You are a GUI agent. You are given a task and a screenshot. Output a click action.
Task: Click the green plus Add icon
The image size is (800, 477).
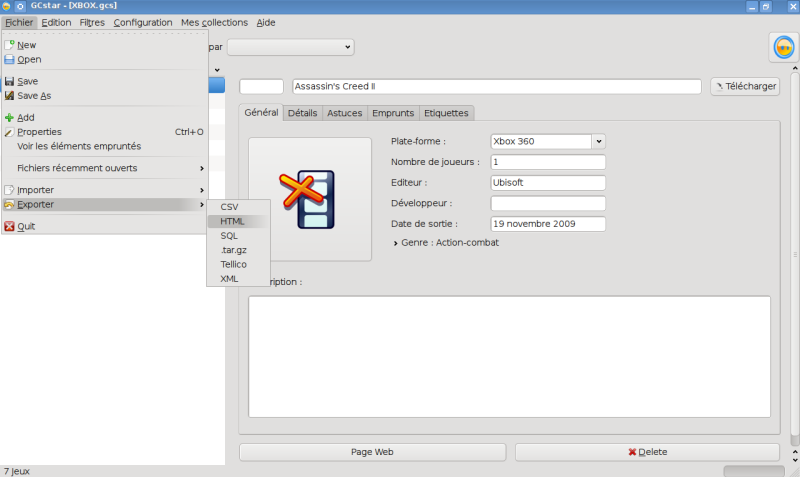[x=9, y=117]
